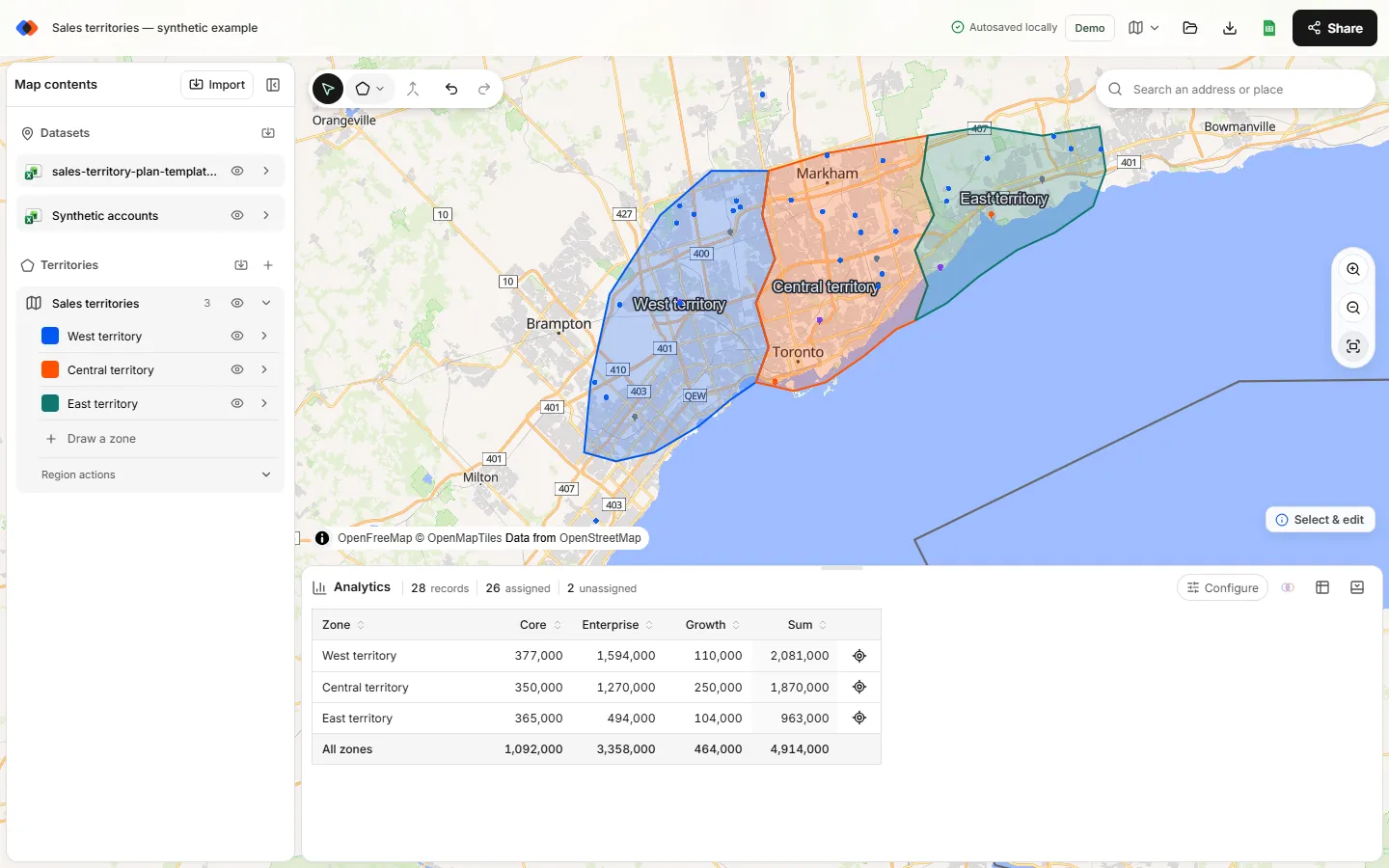Download the map via download icon

pyautogui.click(x=1230, y=28)
